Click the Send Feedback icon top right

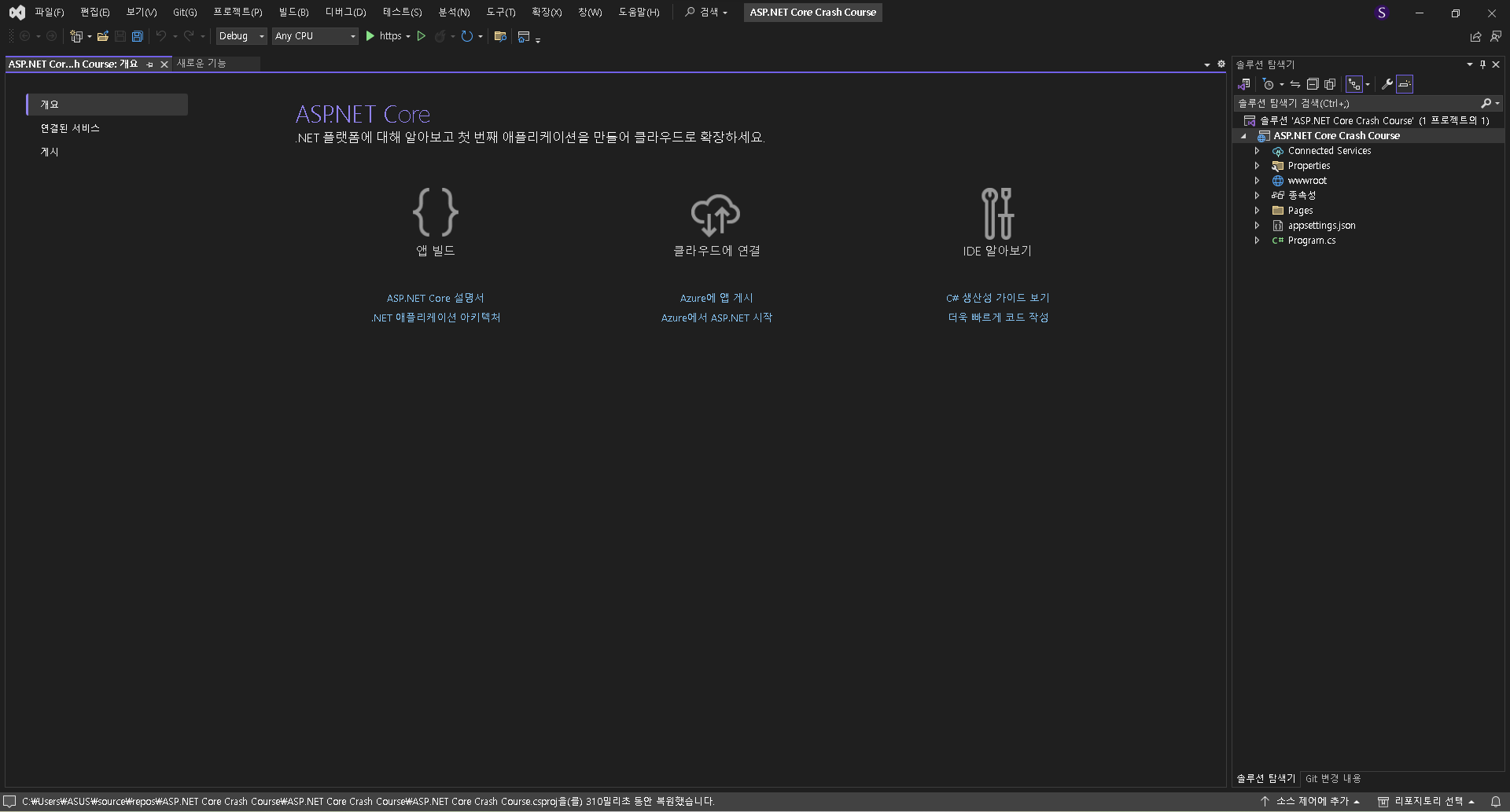(1496, 36)
